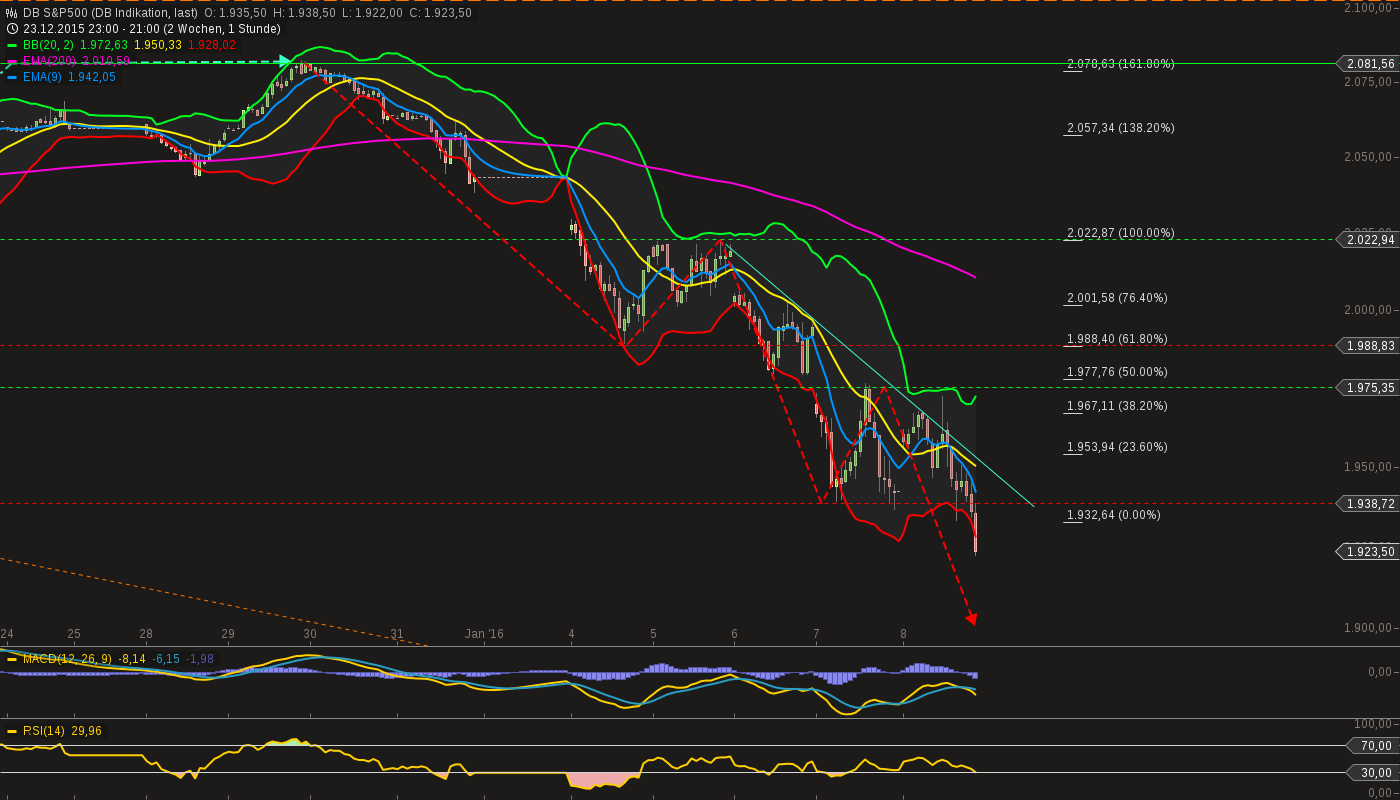The height and width of the screenshot is (800, 1400).
Task: Click the MACD value -8,14
Action: [x=132, y=659]
